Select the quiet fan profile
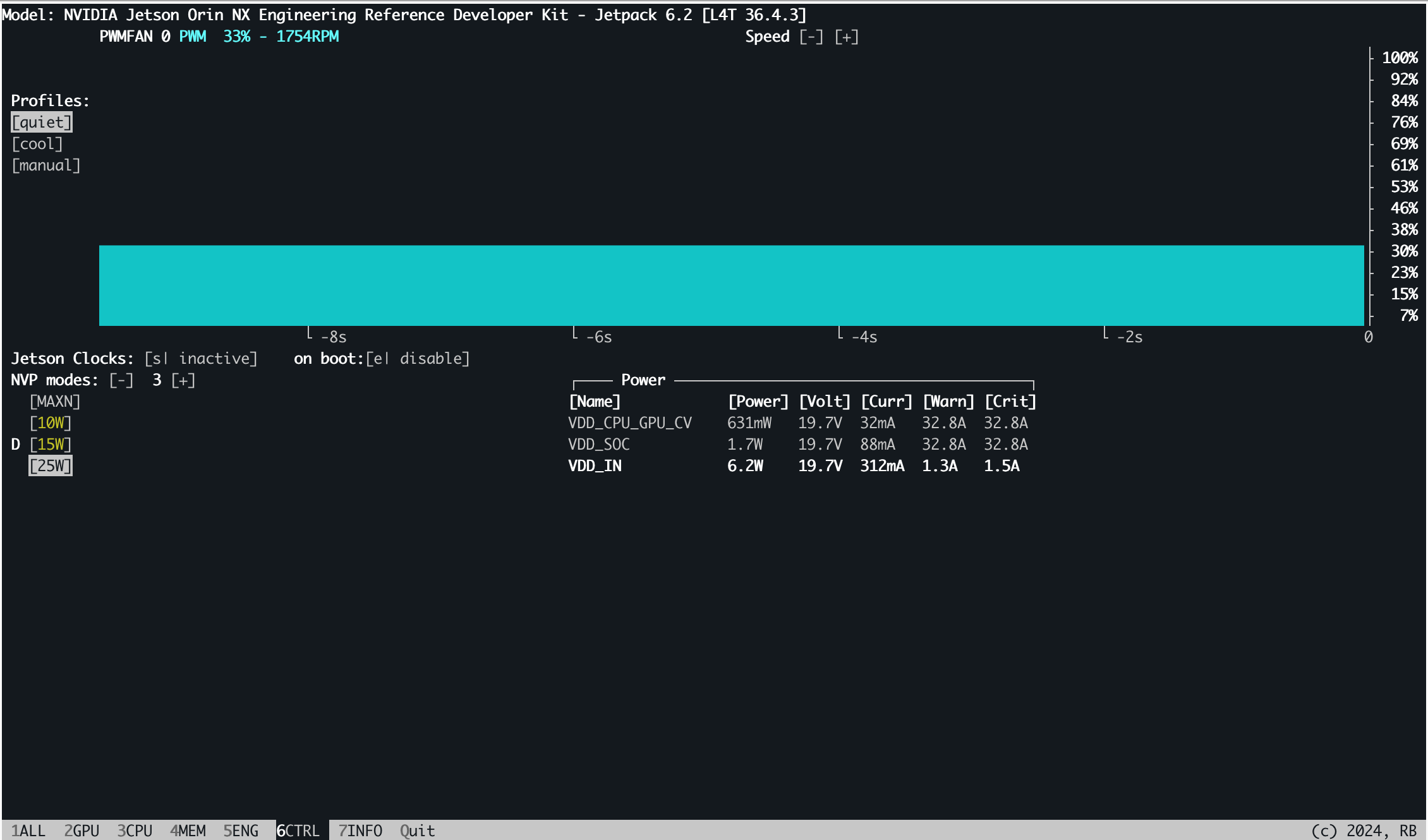The width and height of the screenshot is (1428, 840). pyautogui.click(x=42, y=122)
